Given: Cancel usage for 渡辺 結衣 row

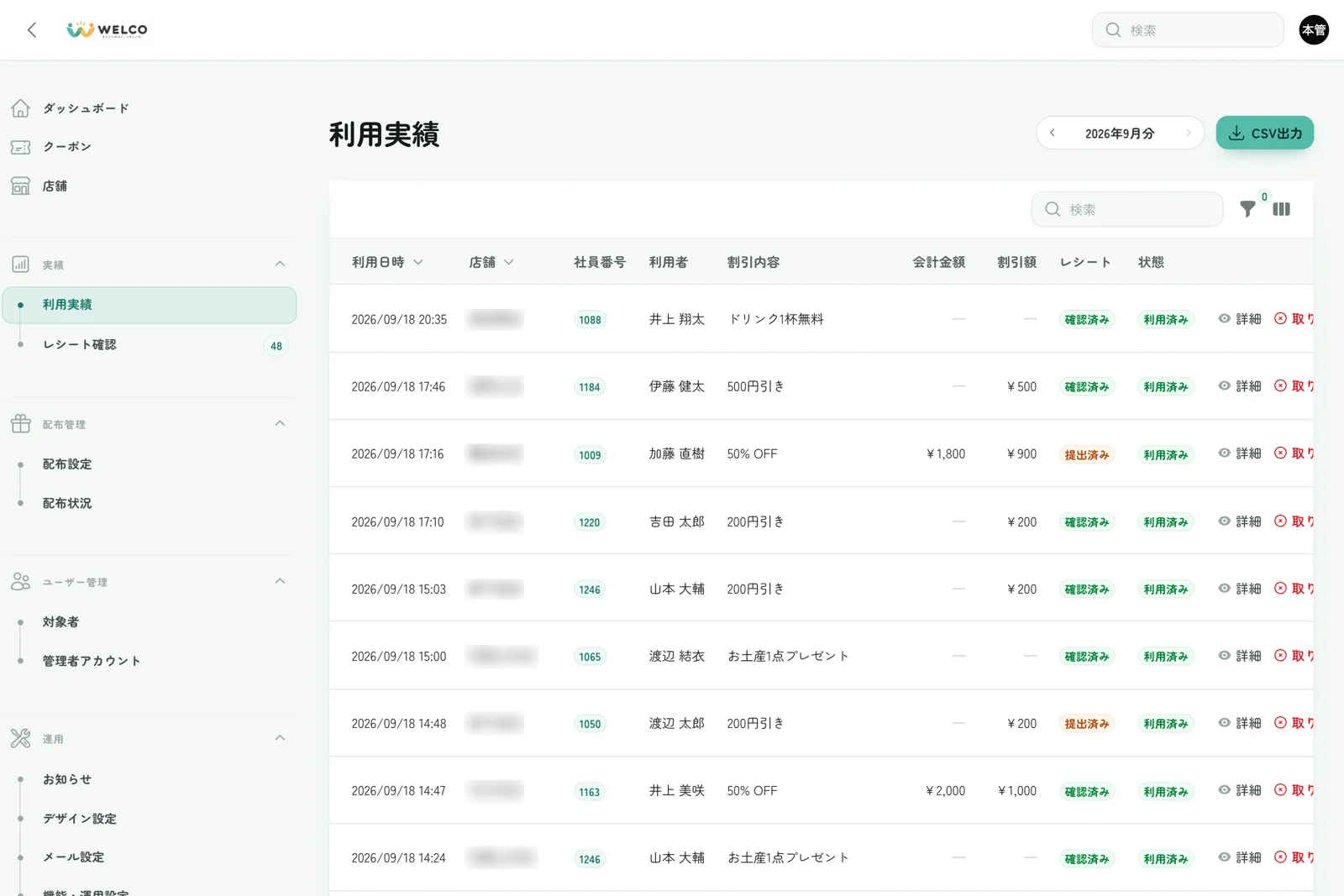Looking at the screenshot, I should point(1294,656).
